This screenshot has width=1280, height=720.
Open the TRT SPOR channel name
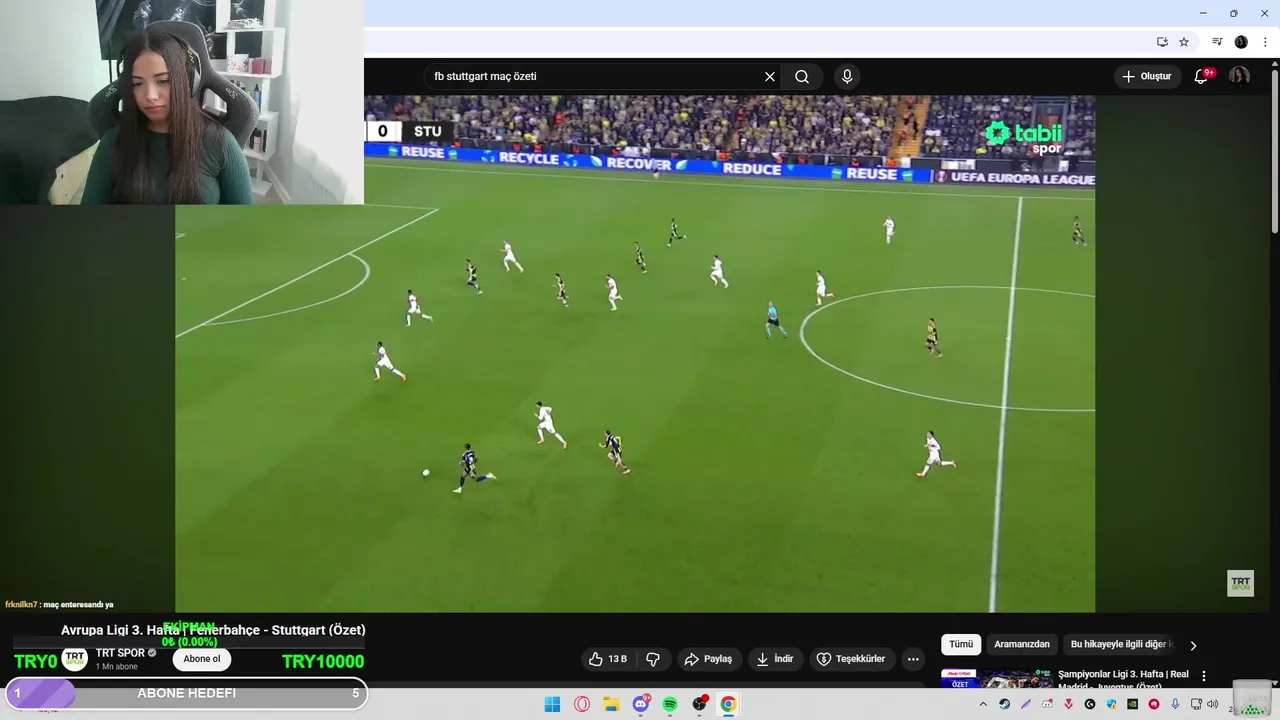coord(120,653)
